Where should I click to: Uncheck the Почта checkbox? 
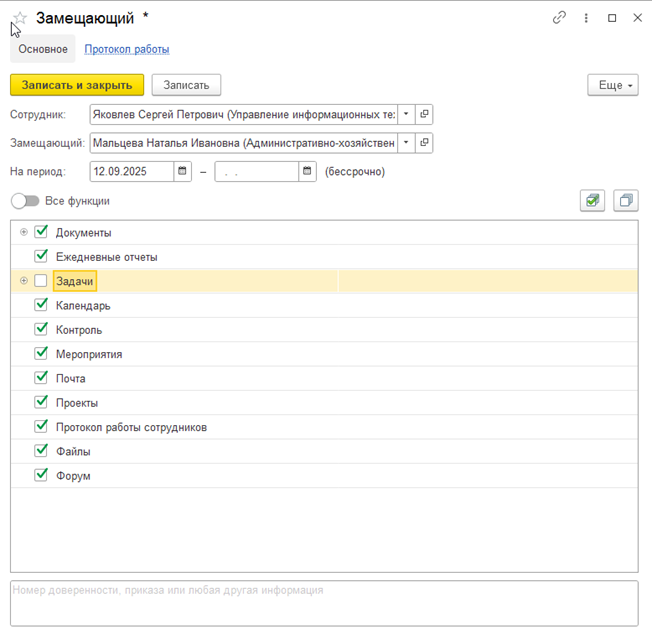pyautogui.click(x=41, y=378)
